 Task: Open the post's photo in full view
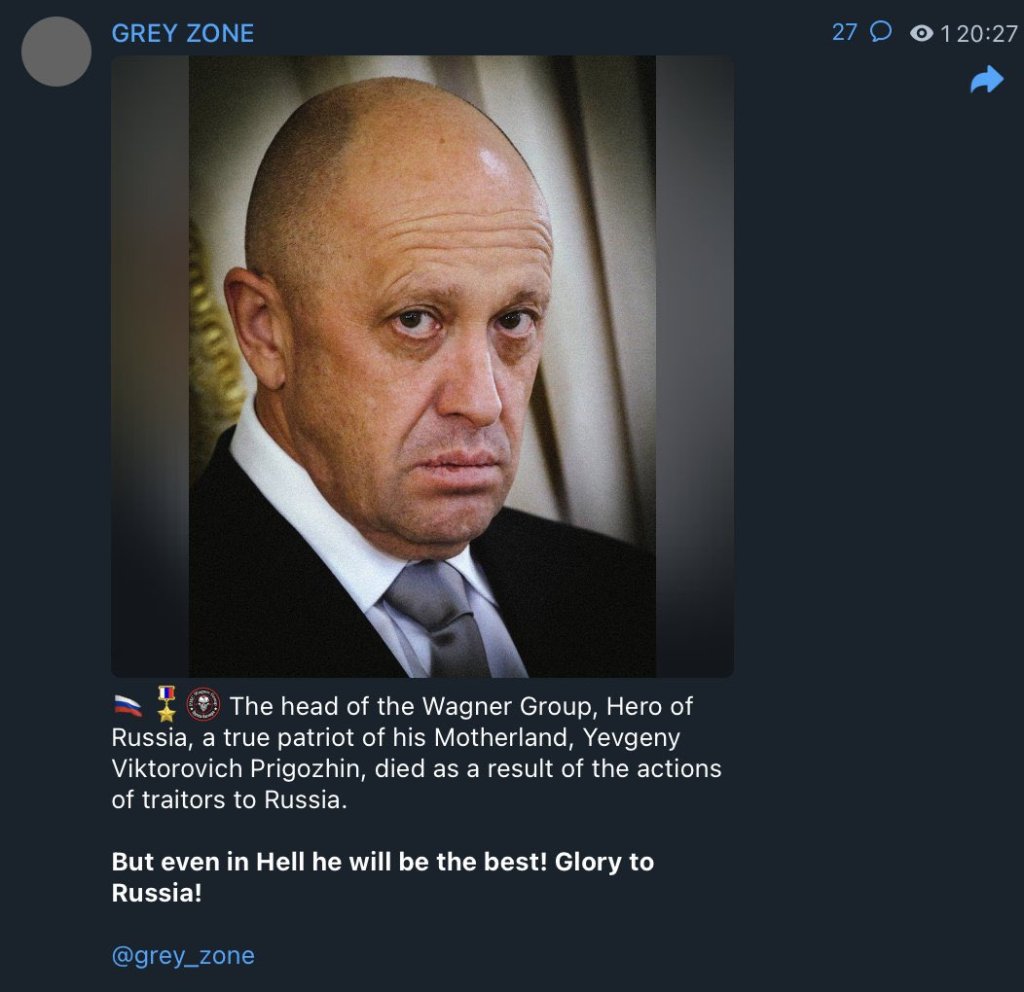pos(422,366)
